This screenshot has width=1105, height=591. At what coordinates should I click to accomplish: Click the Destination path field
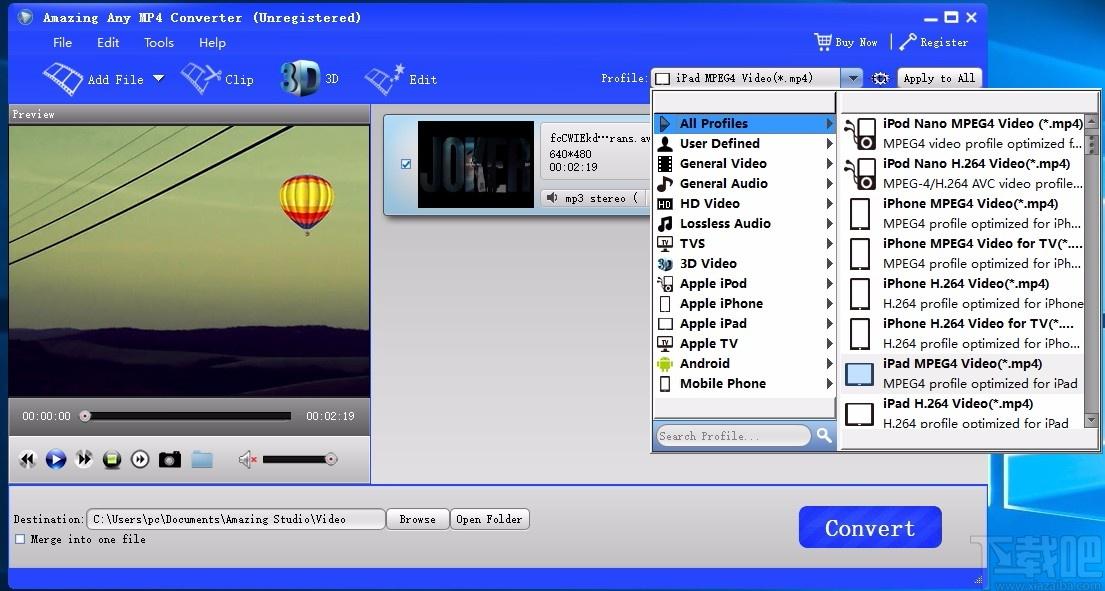click(235, 519)
